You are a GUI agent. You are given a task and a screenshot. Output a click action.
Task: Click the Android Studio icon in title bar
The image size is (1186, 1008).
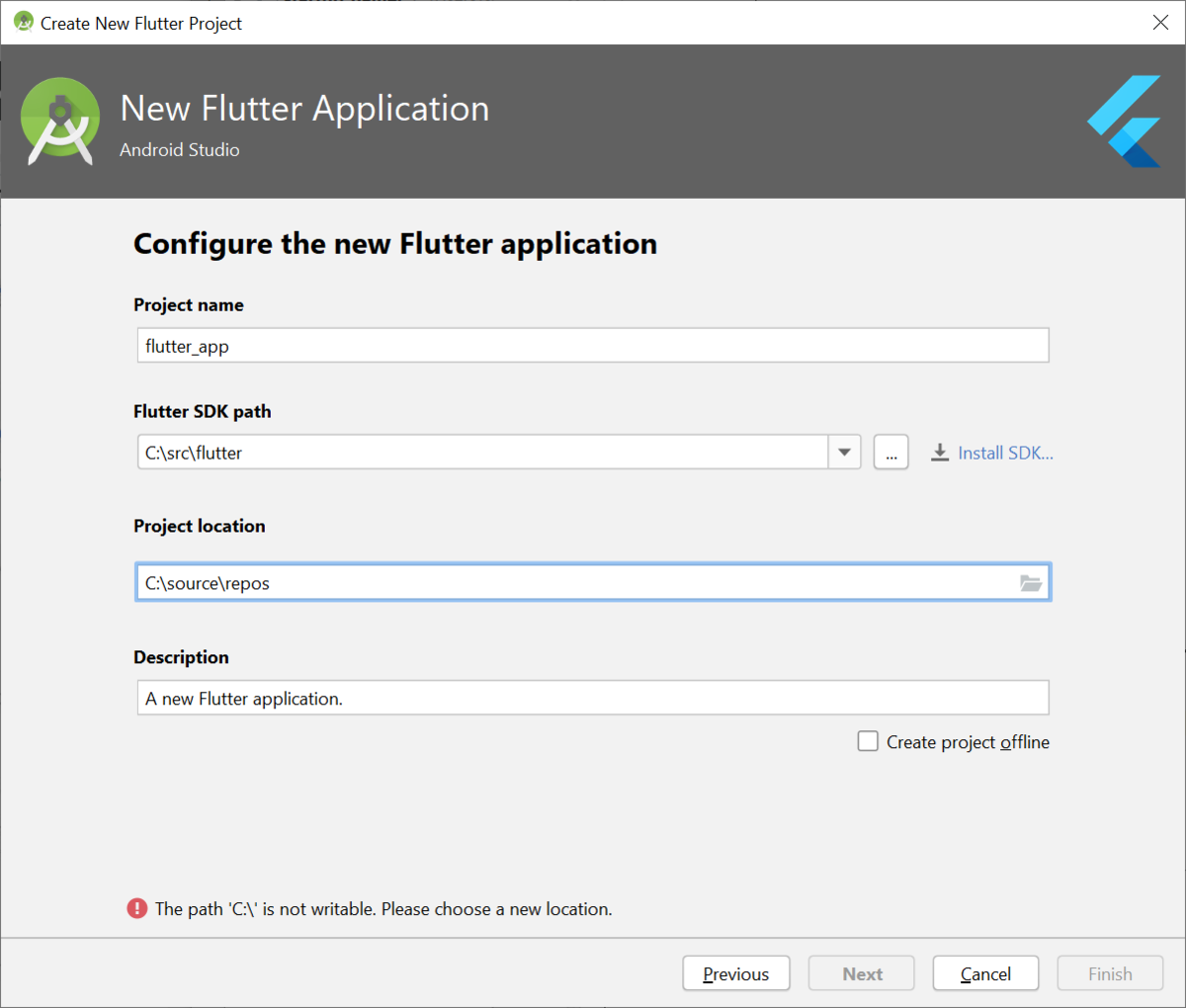(24, 22)
